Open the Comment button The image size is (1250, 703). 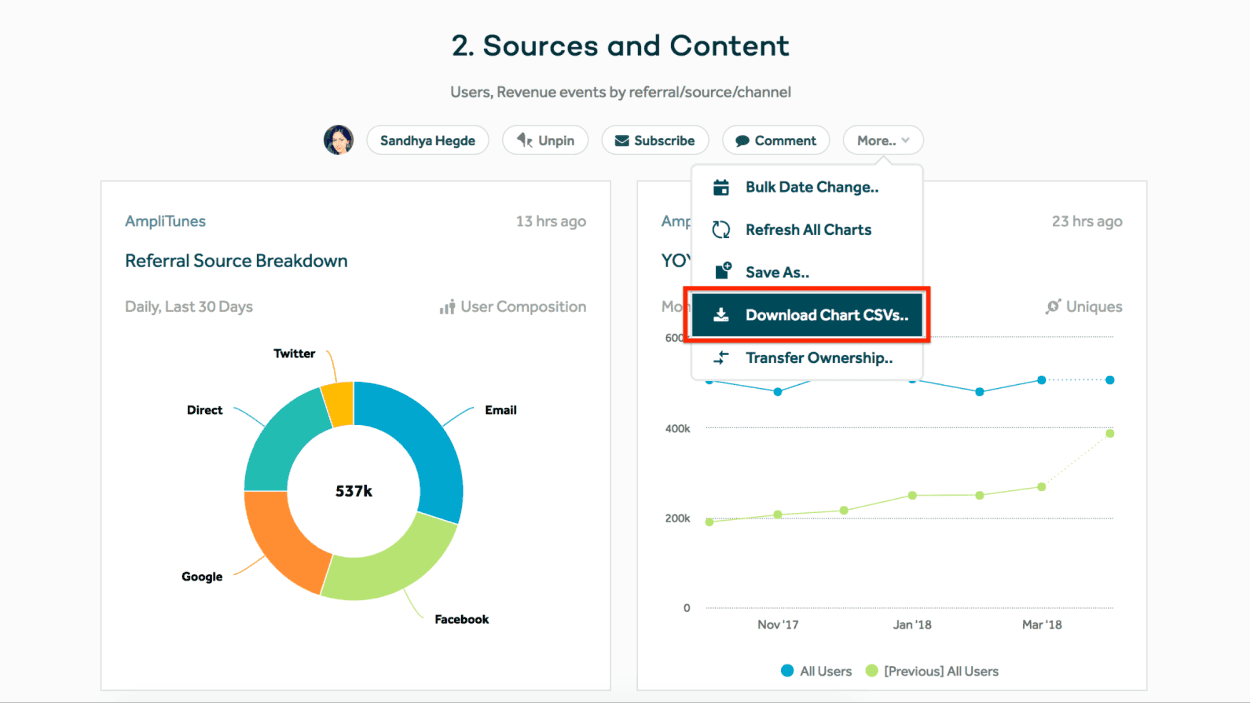tap(776, 140)
